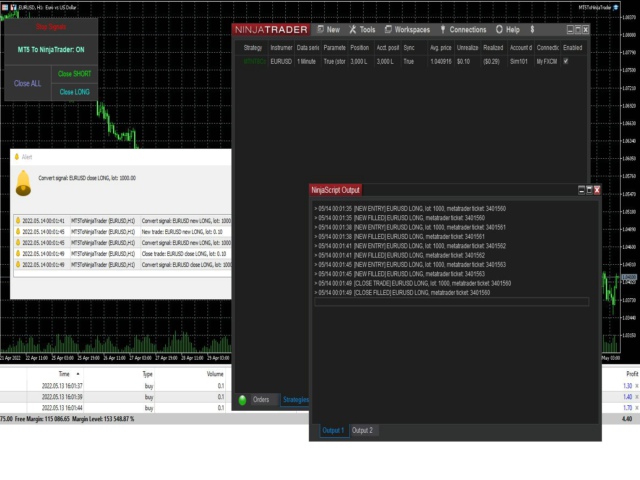Open the Tools menu in NinjaTrader
This screenshot has height=480, width=640.
(x=362, y=29)
